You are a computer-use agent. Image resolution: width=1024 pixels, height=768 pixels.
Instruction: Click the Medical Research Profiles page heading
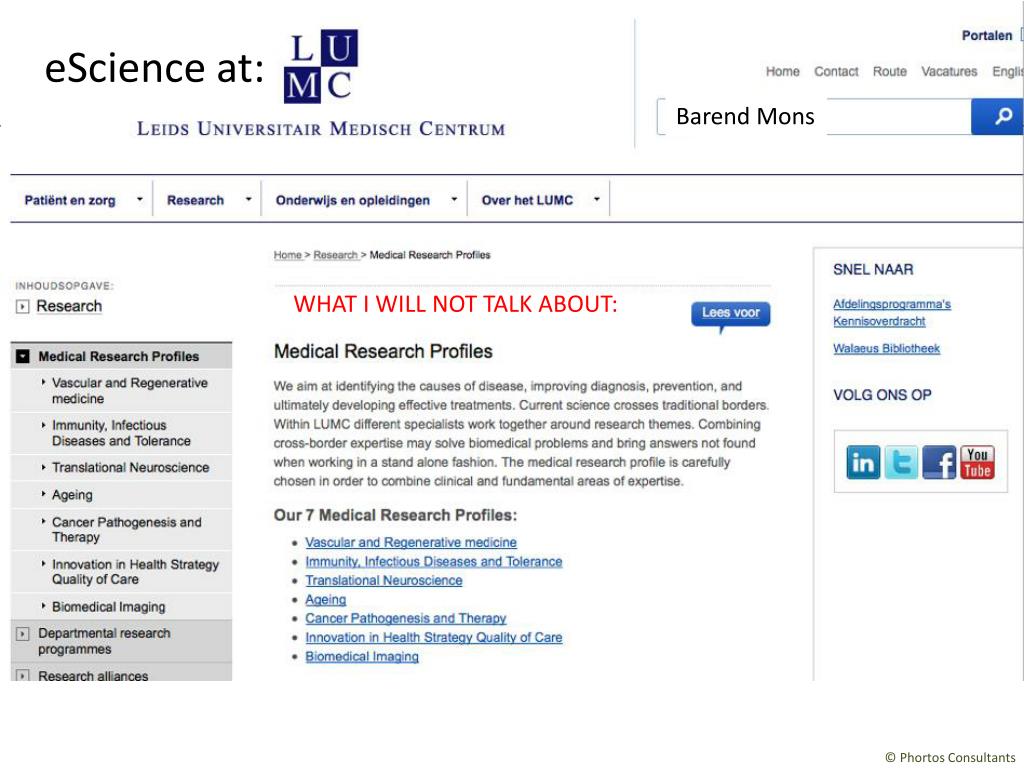point(383,351)
